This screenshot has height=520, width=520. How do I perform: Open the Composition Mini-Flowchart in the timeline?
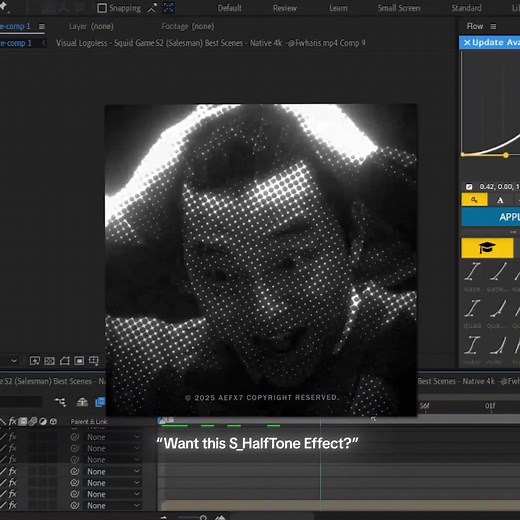pos(60,402)
